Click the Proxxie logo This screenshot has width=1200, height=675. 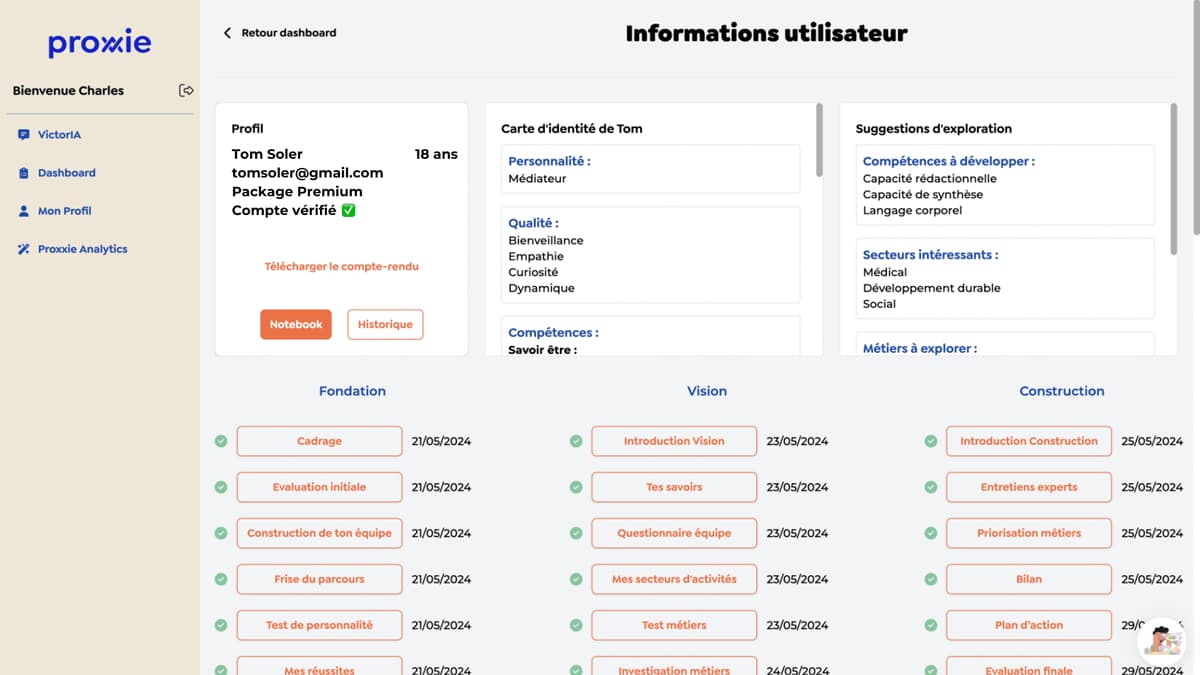99,43
